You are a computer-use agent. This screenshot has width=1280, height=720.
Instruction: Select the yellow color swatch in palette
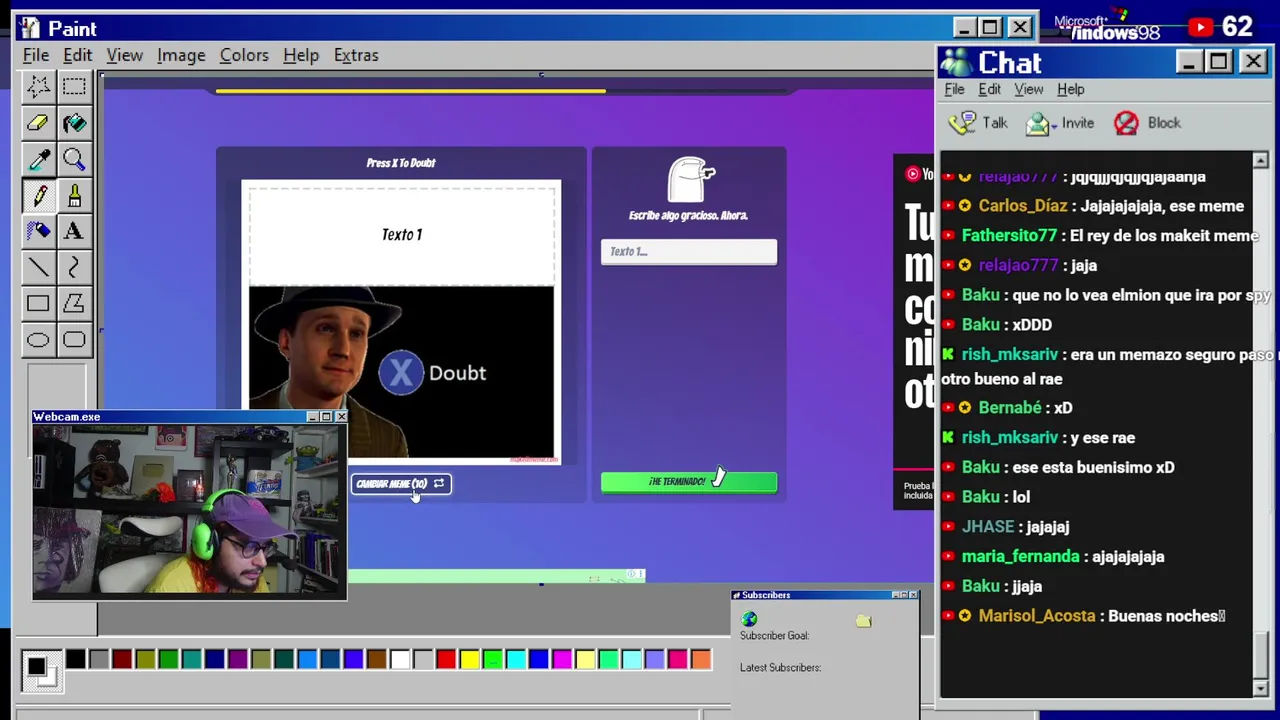(469, 659)
